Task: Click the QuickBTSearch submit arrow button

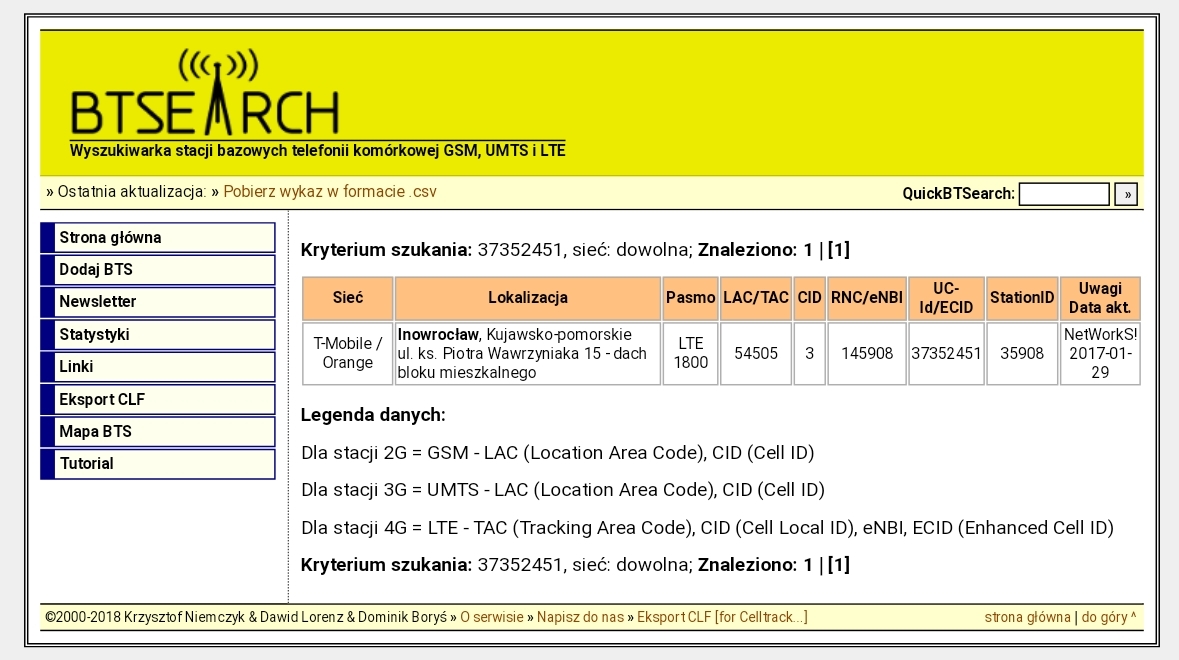Action: pos(1126,194)
